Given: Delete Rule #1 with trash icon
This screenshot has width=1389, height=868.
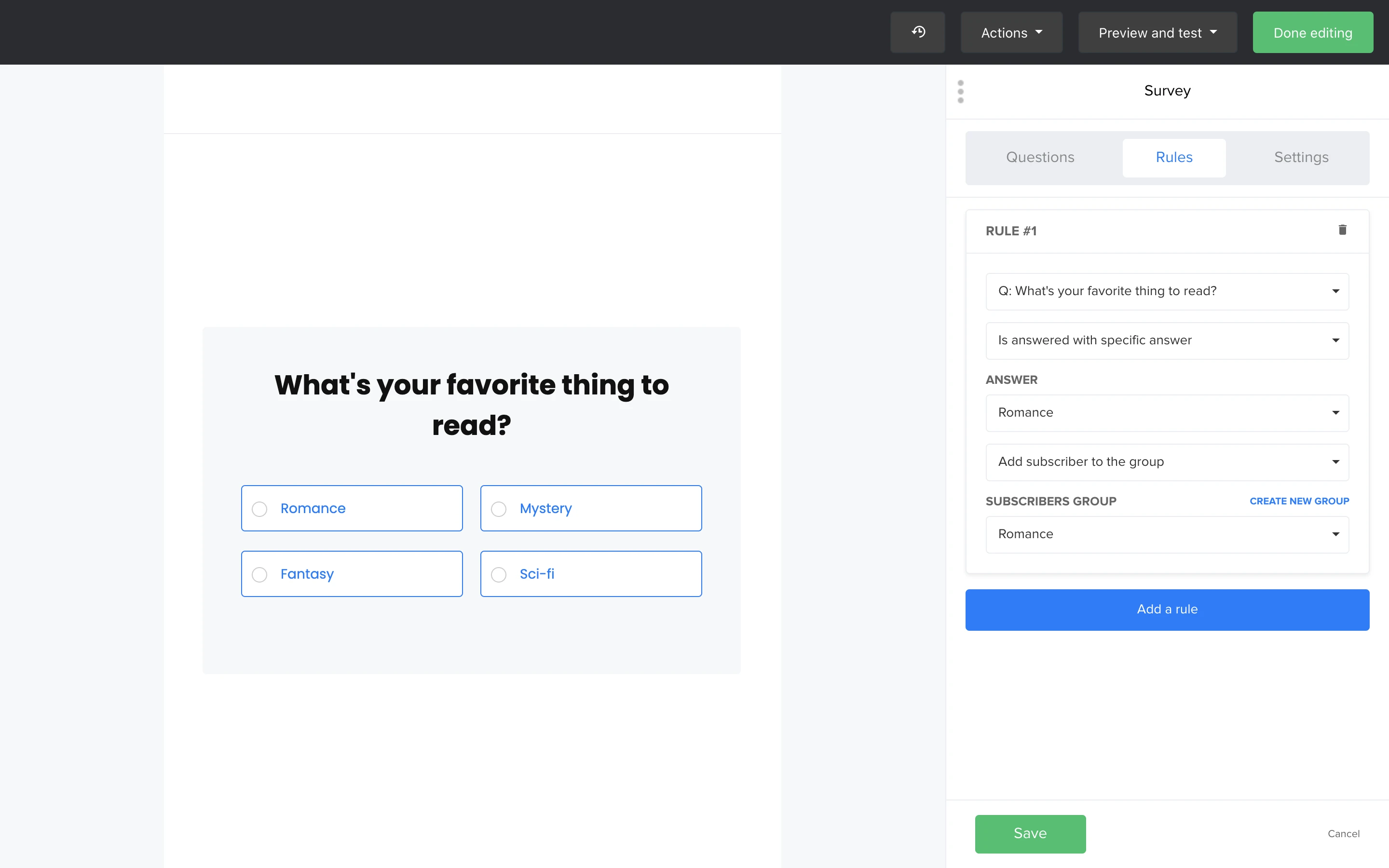Looking at the screenshot, I should click(x=1342, y=230).
